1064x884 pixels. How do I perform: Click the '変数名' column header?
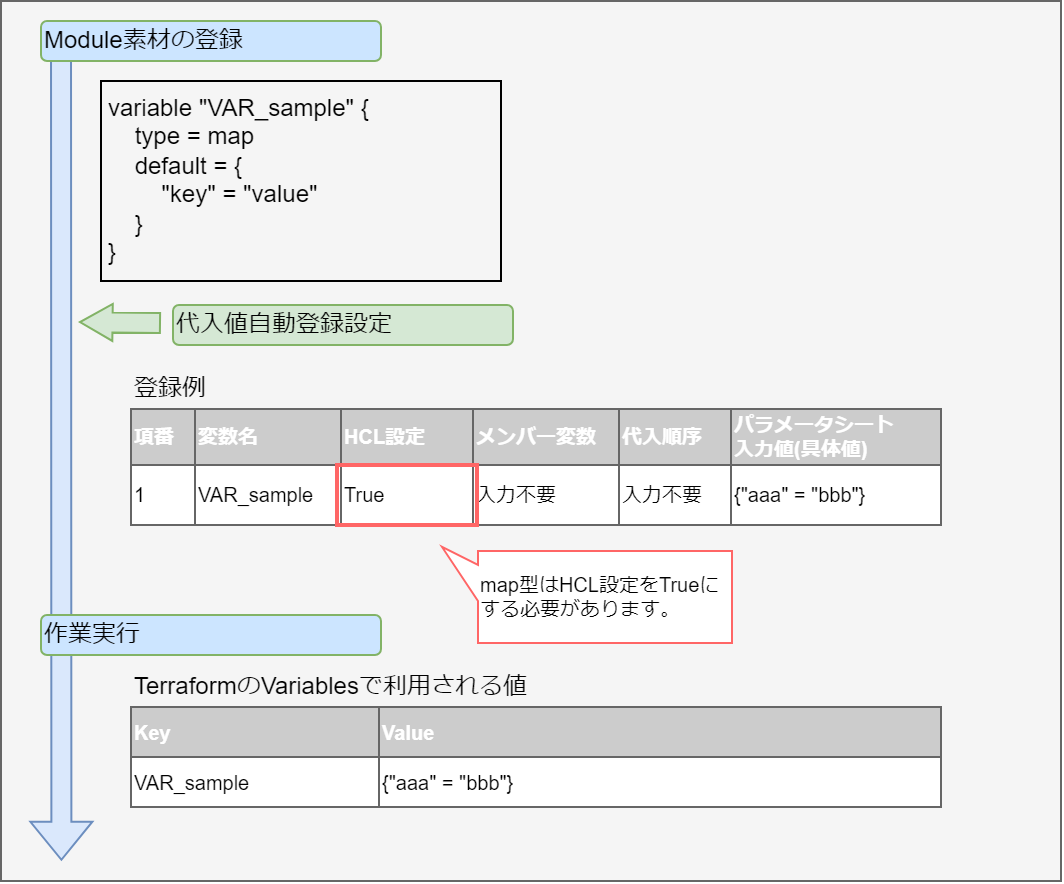pos(267,437)
